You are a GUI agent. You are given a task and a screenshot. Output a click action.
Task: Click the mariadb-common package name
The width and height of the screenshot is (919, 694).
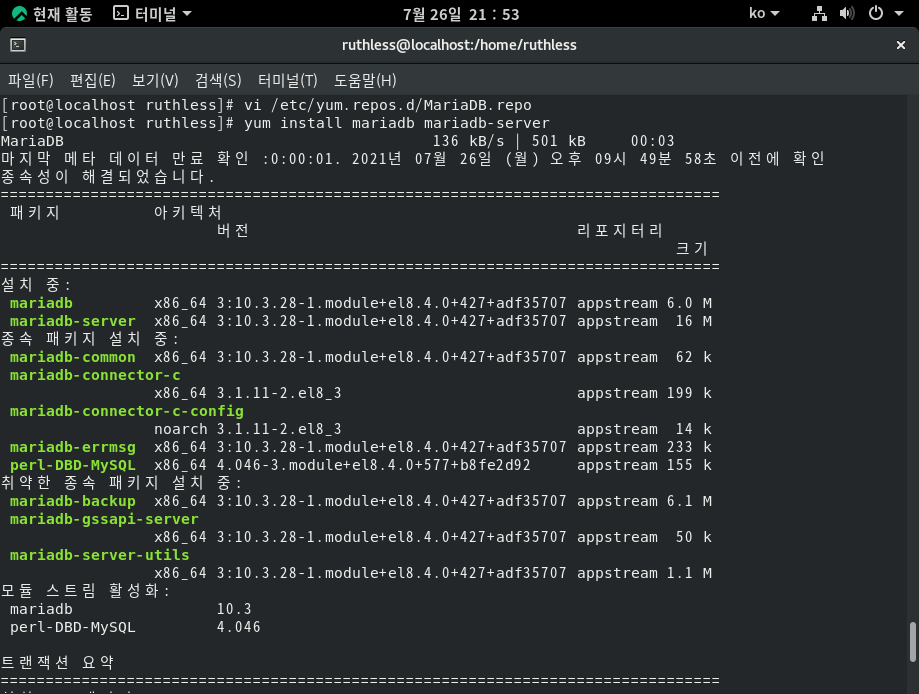(x=73, y=357)
